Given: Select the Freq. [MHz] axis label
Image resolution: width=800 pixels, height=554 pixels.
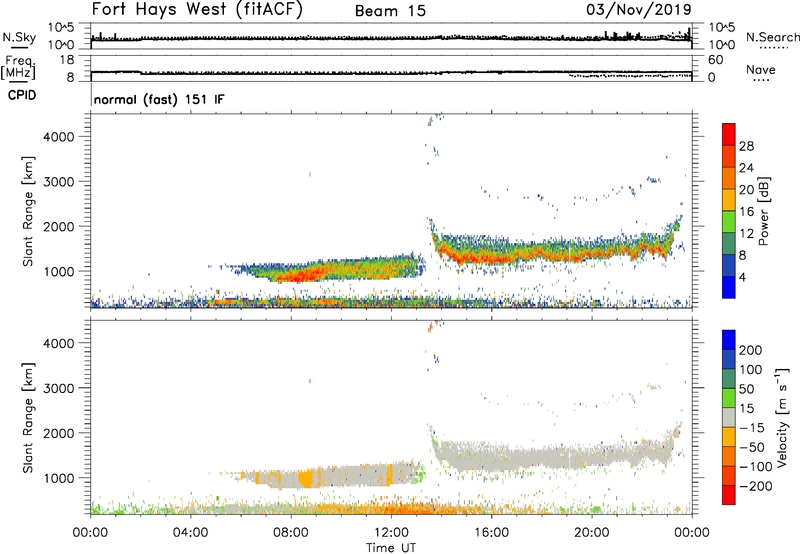Looking at the screenshot, I should click(x=19, y=68).
